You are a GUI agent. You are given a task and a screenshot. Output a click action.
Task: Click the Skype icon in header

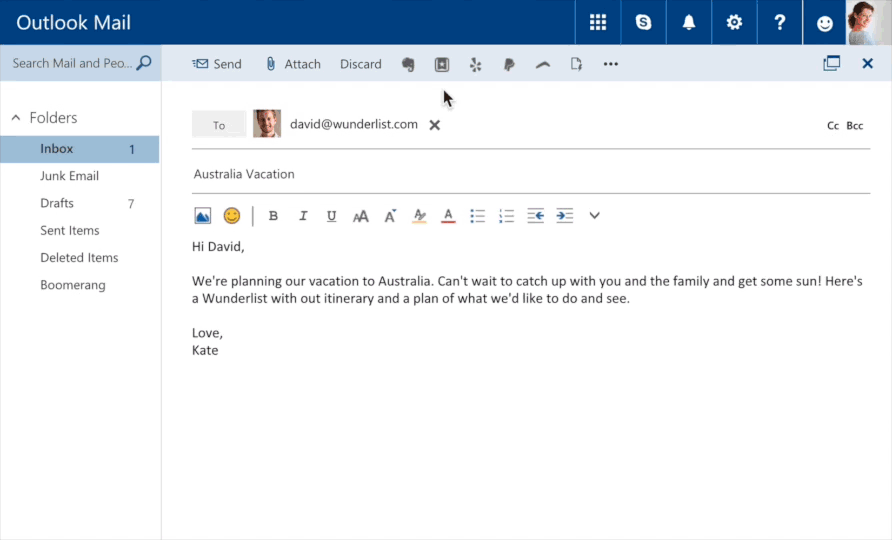click(643, 22)
